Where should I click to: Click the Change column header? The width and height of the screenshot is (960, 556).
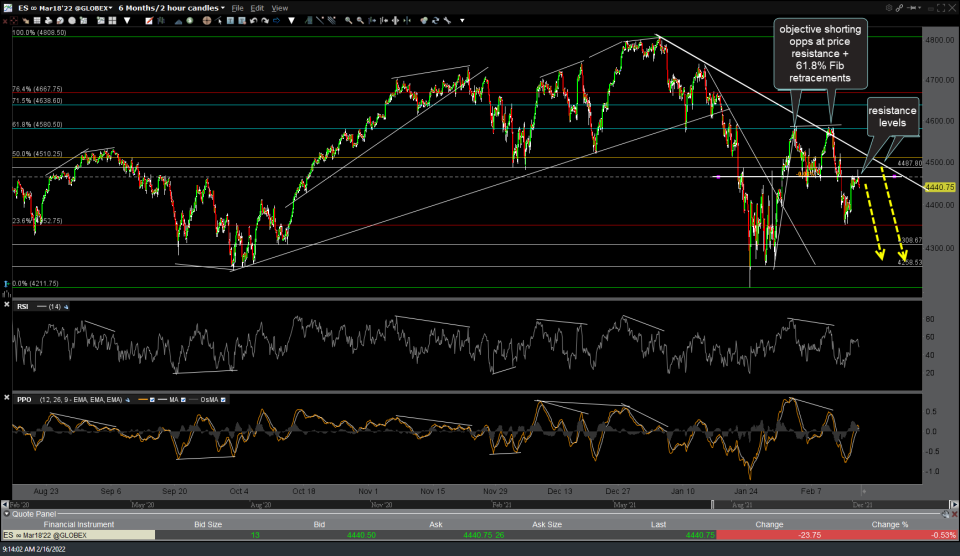769,524
